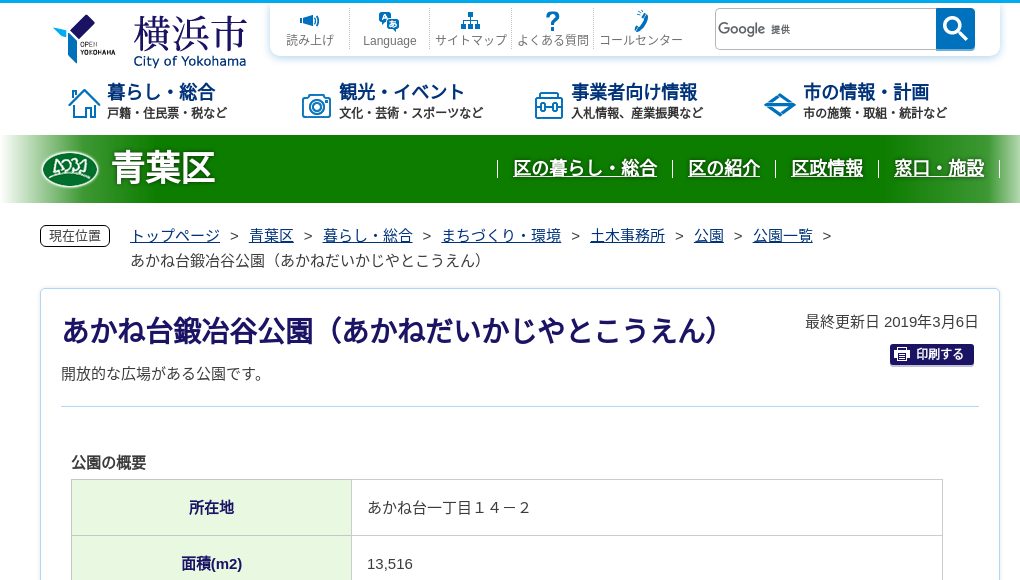Open the Language selection globe icon

pos(389,19)
